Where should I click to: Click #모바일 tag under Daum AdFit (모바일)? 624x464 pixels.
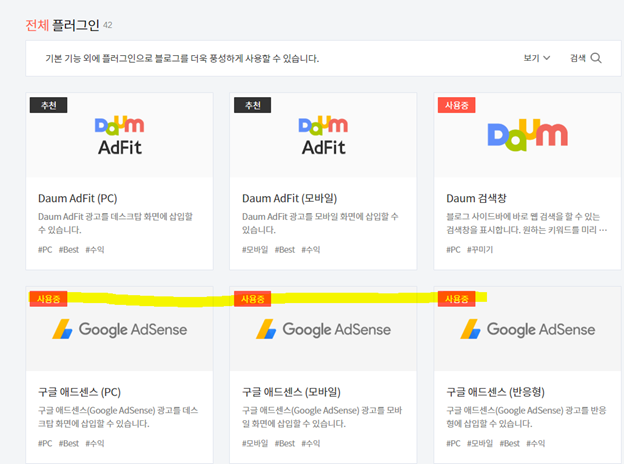[255, 250]
